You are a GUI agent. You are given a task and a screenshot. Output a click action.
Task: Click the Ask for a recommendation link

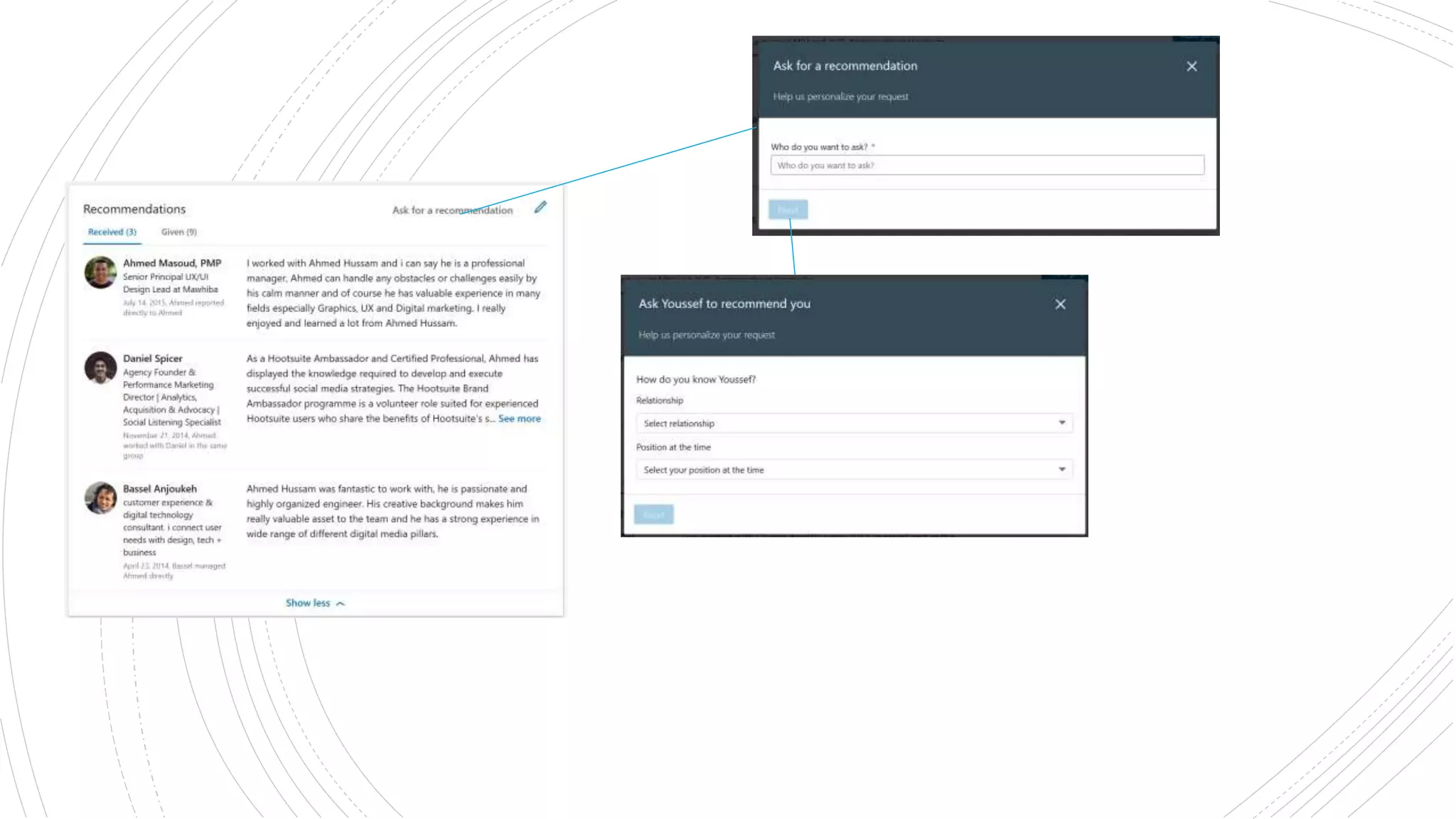click(x=452, y=210)
